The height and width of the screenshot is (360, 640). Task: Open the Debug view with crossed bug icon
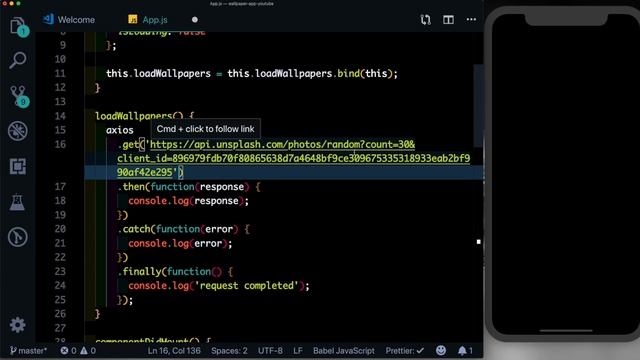pyautogui.click(x=18, y=131)
